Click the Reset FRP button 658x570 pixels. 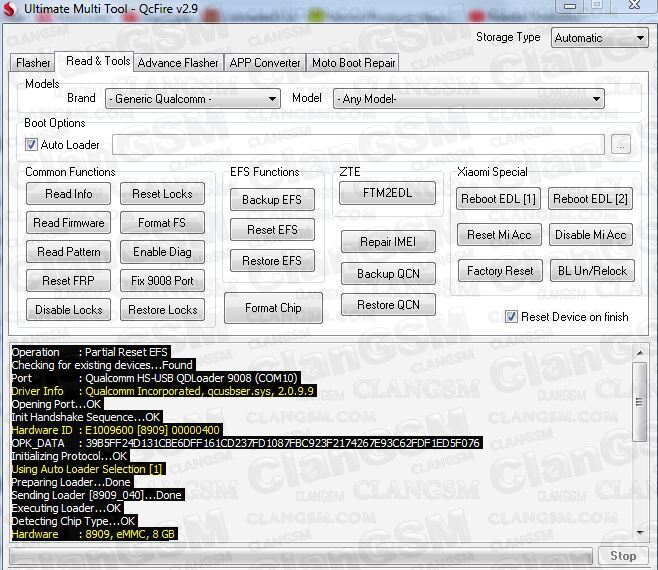point(68,281)
